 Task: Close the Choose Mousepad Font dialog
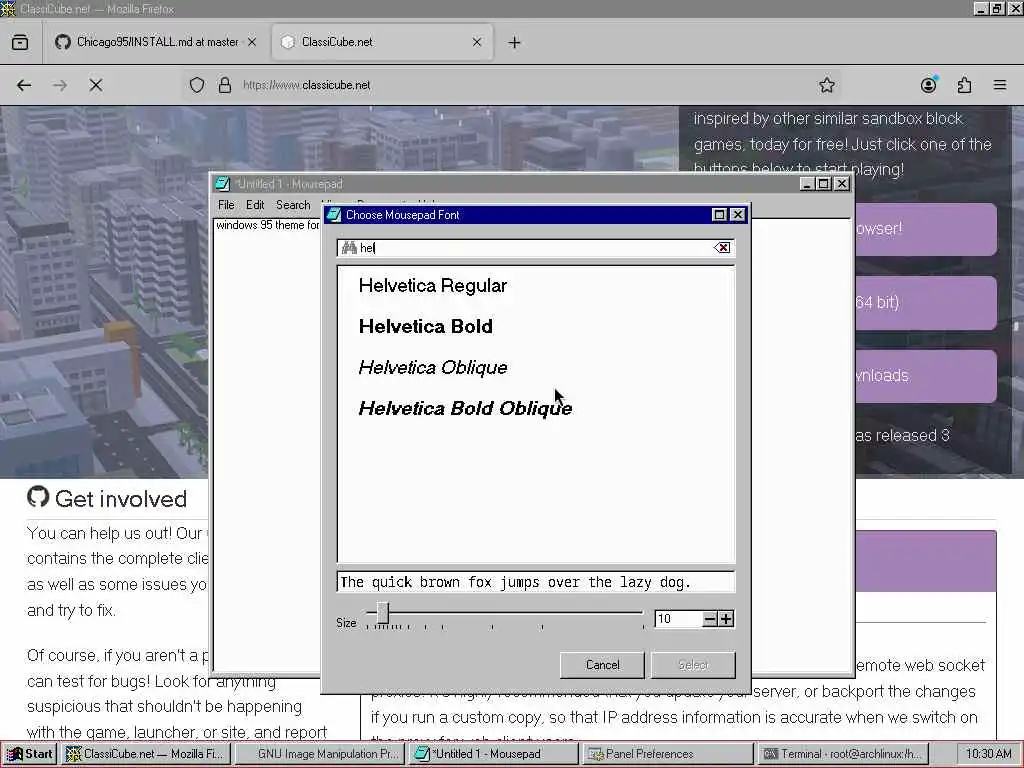click(x=738, y=215)
